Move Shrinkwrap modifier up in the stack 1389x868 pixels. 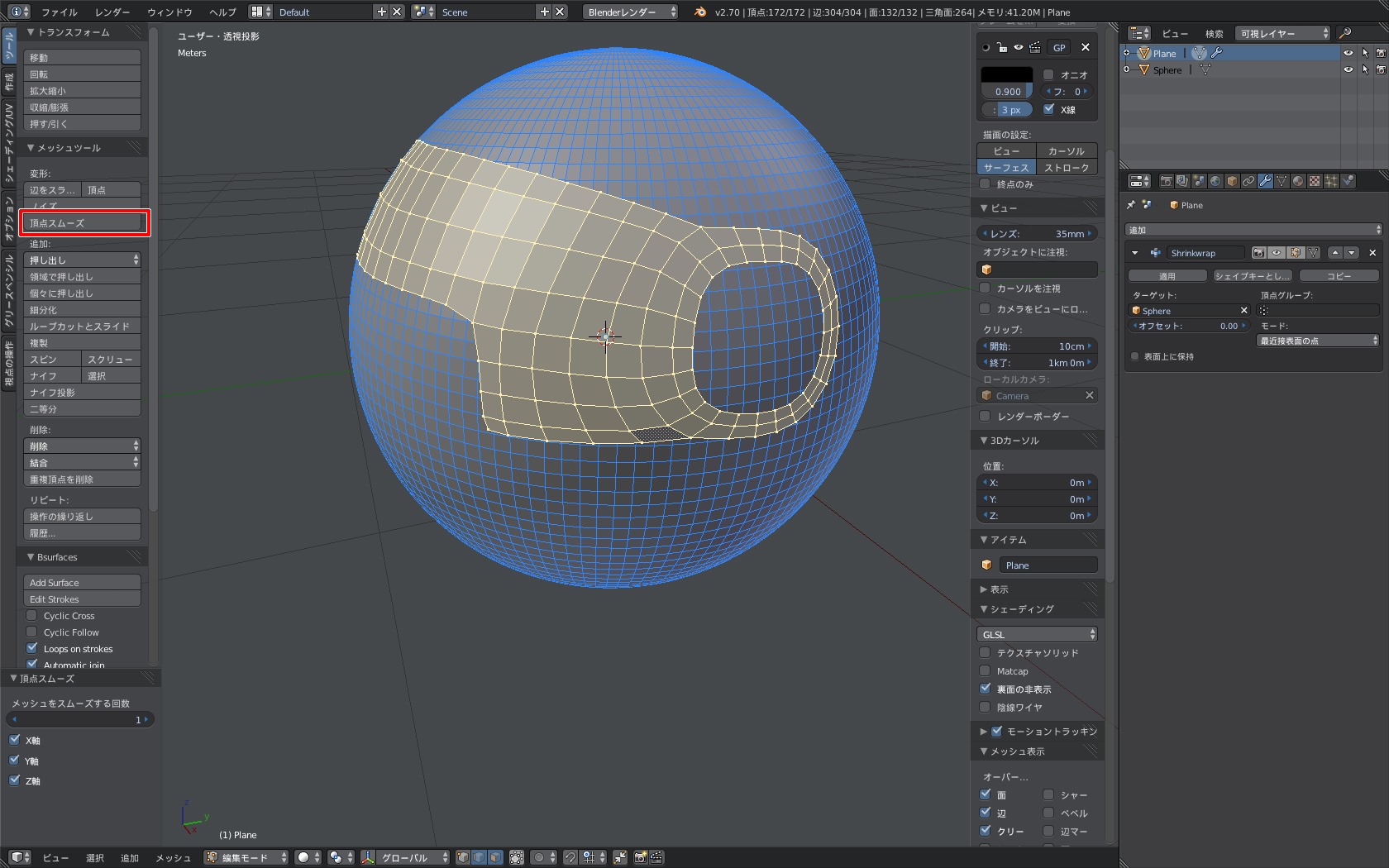(1335, 253)
